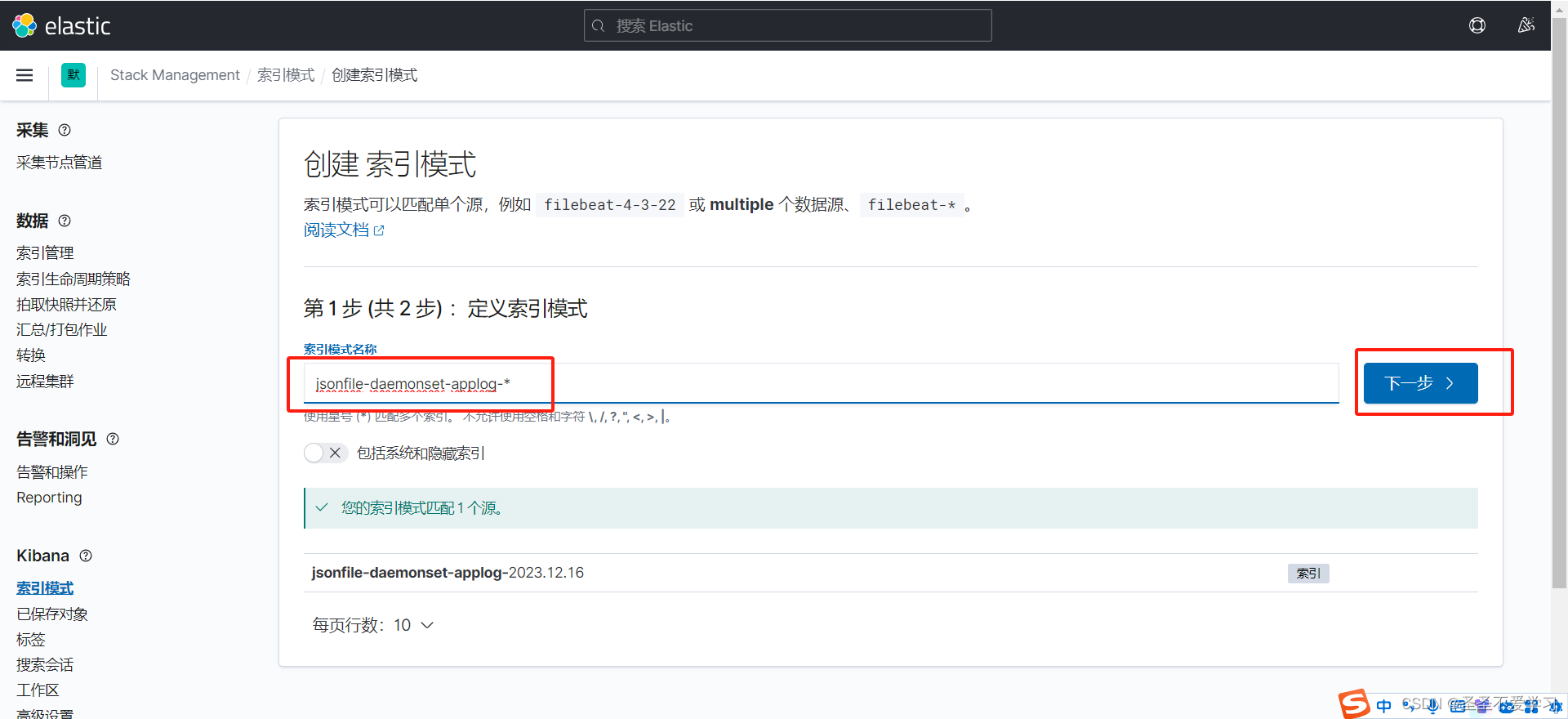Viewport: 1568px width, 719px height.
Task: Click the 第 1 步 定义索引模式 heading
Action: 445,309
